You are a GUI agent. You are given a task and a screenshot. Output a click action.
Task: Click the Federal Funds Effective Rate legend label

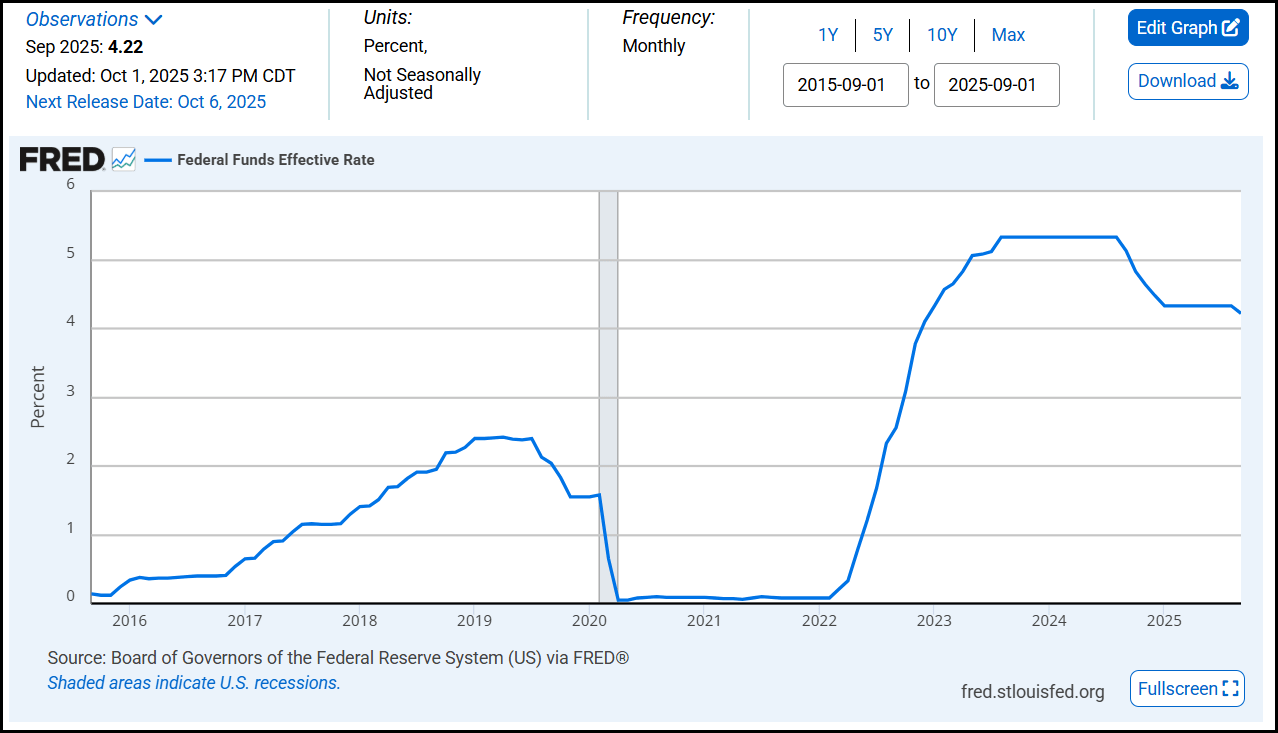coord(275,158)
